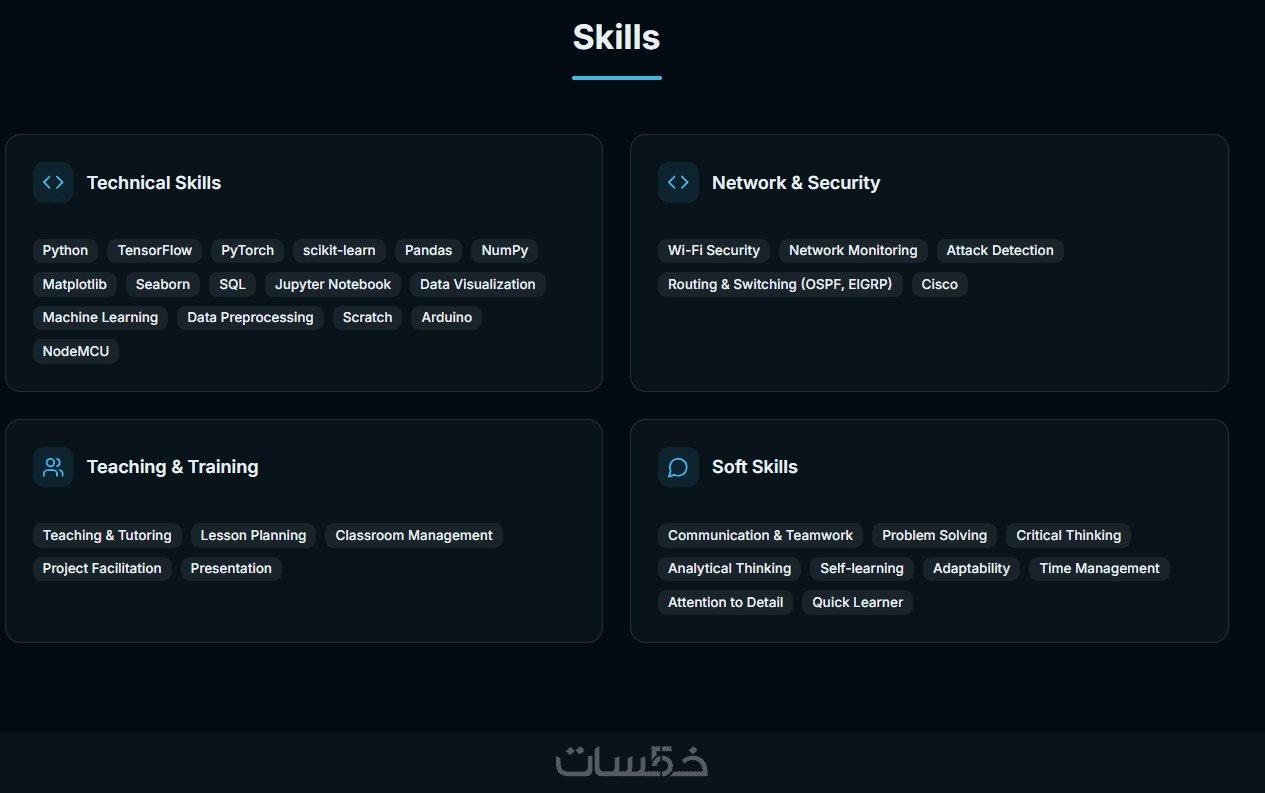Click the Quick Learner badge
The width and height of the screenshot is (1265, 793).
[857, 603]
